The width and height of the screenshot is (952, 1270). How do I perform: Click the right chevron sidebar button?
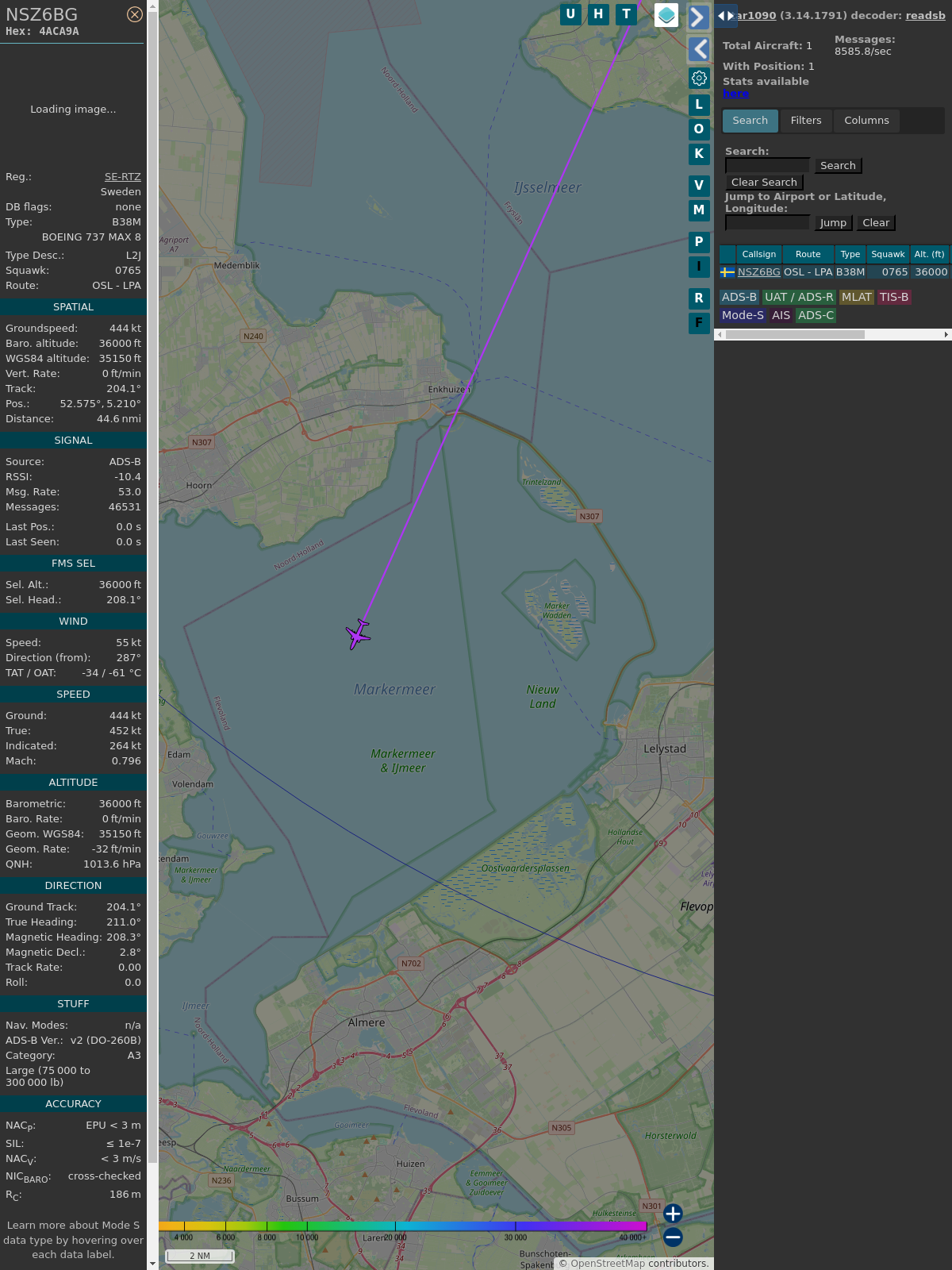(x=698, y=17)
